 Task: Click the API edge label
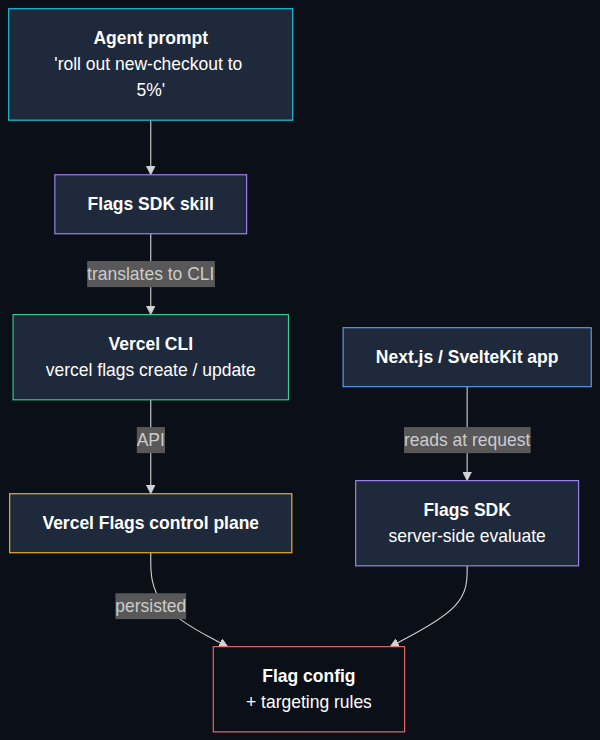coord(151,440)
